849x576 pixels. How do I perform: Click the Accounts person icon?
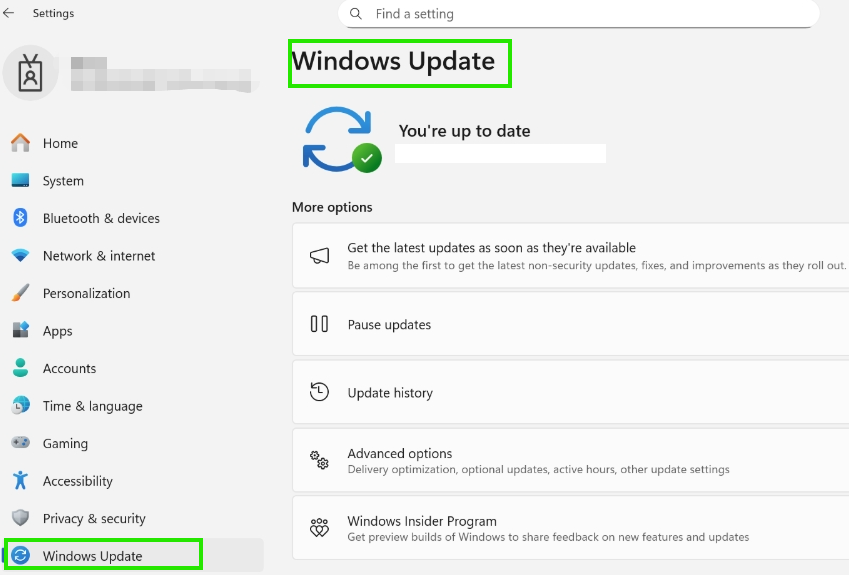click(21, 368)
